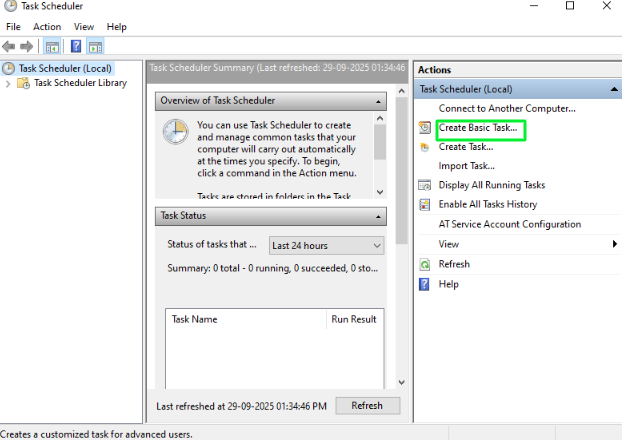Click the Refresh button at bottom
Viewport: 623px width, 442px height.
coord(367,406)
